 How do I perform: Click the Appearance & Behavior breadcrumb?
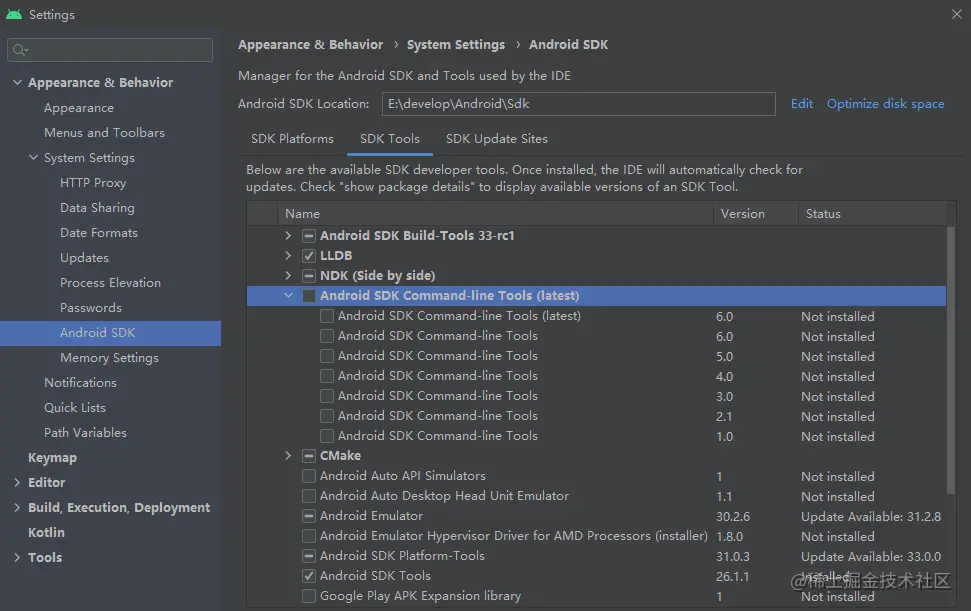coord(310,45)
